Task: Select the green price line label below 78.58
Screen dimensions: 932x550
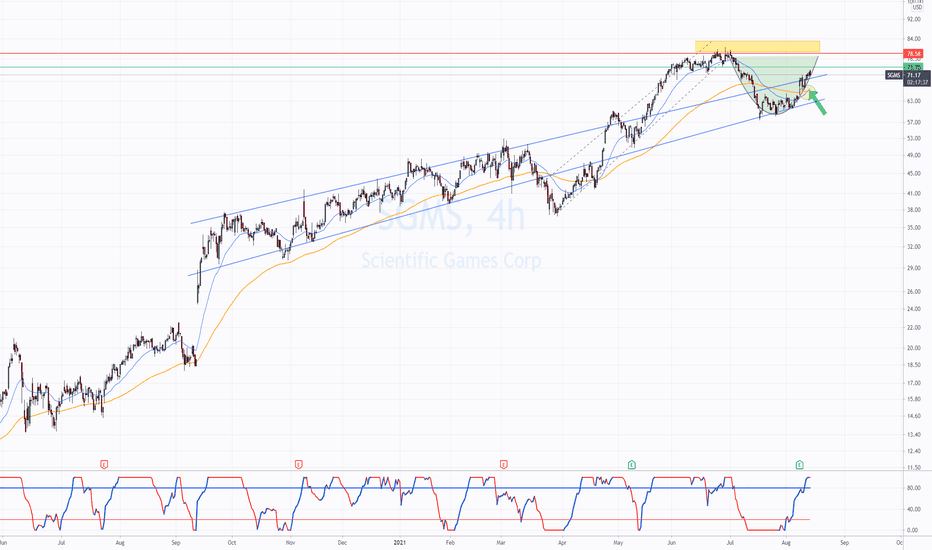Action: pyautogui.click(x=914, y=67)
